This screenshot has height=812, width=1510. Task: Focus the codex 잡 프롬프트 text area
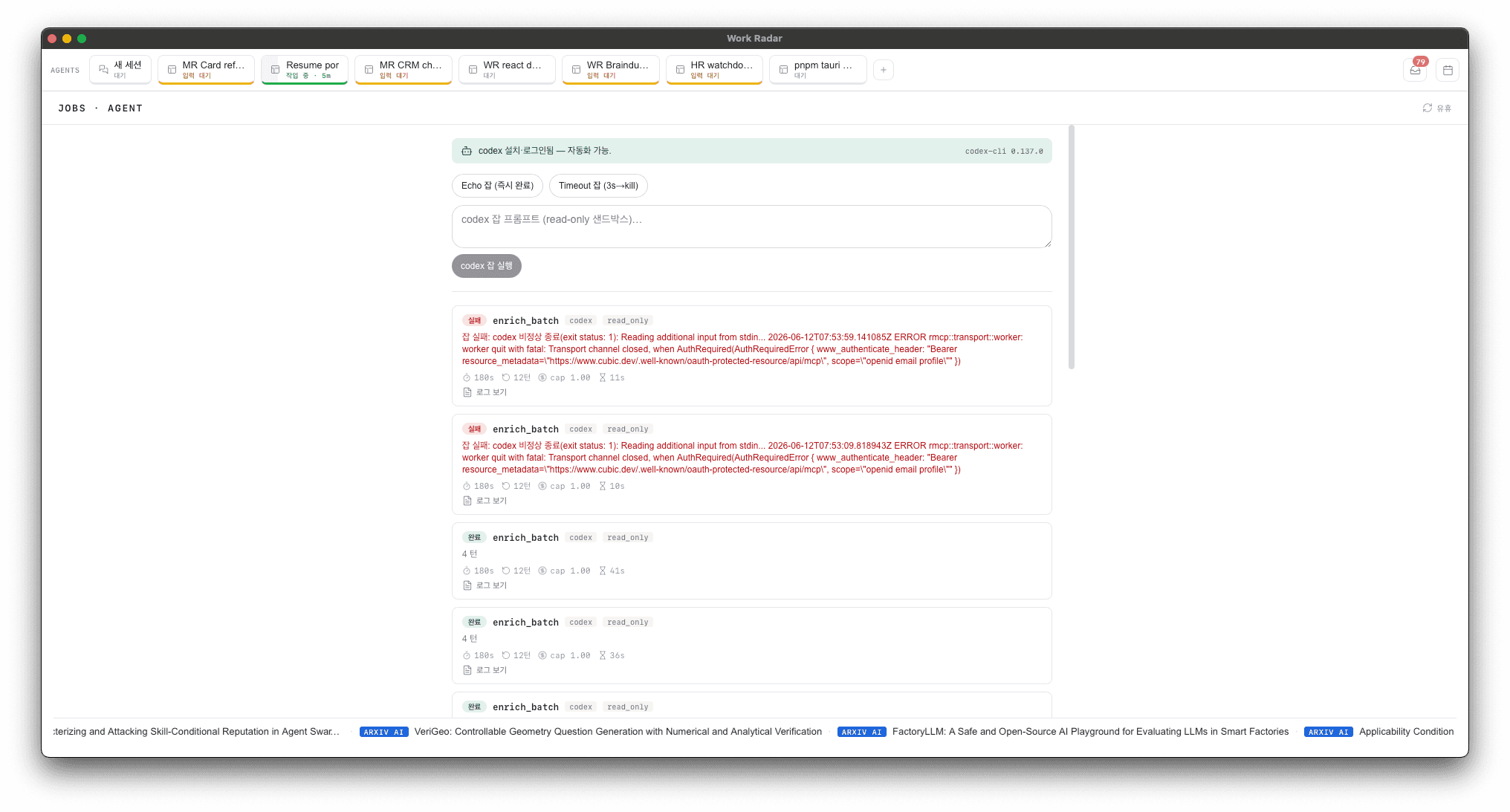pos(752,227)
